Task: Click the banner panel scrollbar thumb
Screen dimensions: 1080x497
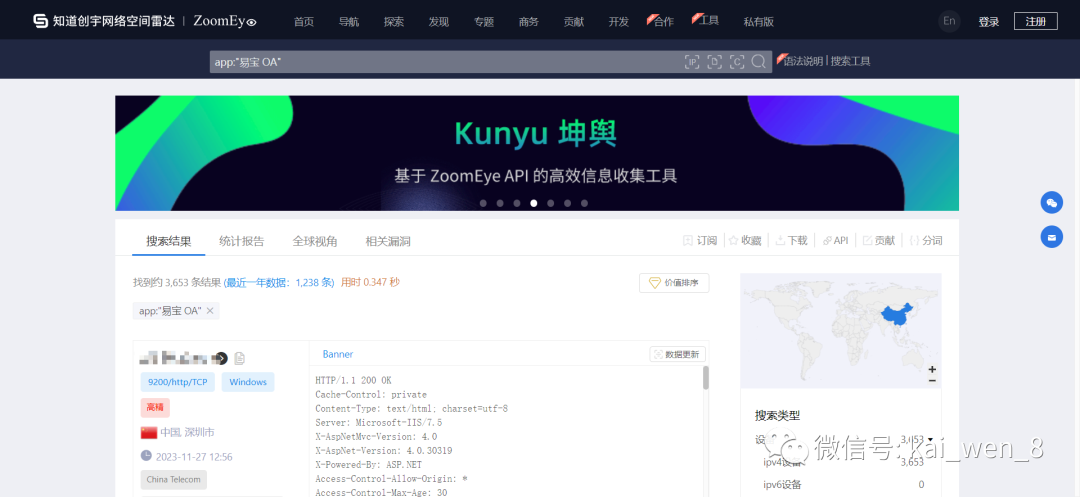Action: coord(706,379)
